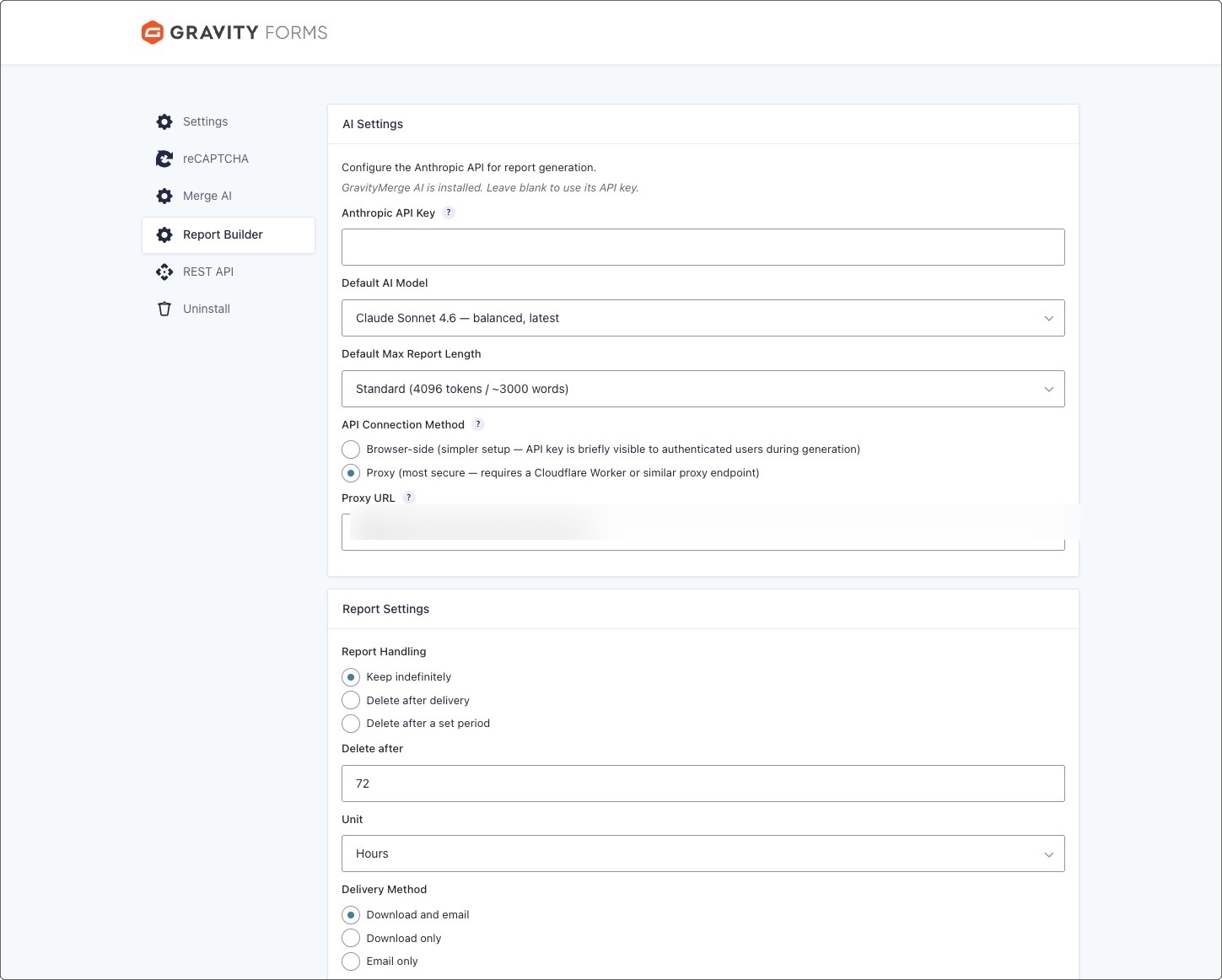Click the Settings gear icon in sidebar

tap(164, 121)
